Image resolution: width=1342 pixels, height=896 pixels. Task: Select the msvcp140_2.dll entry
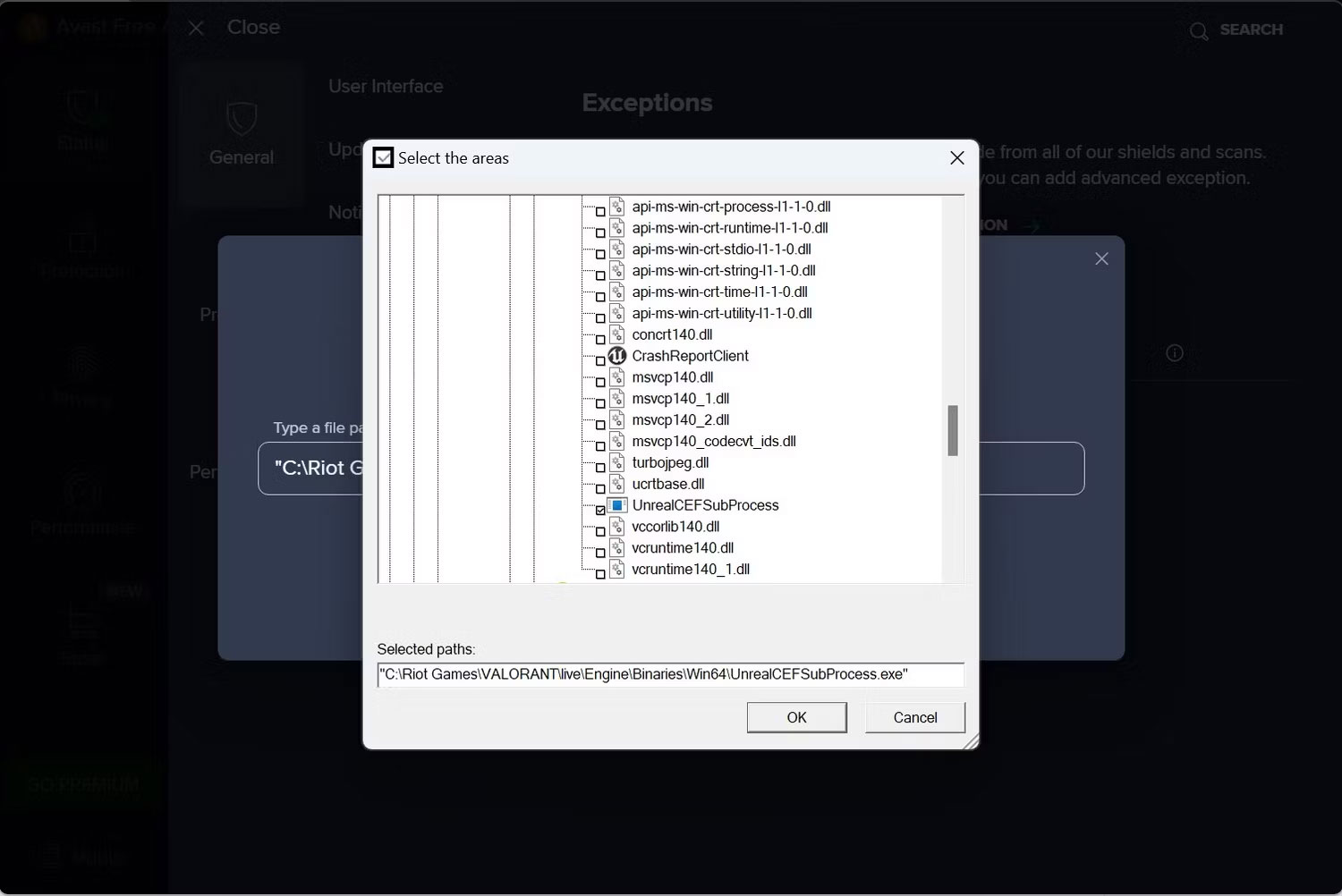coord(680,420)
